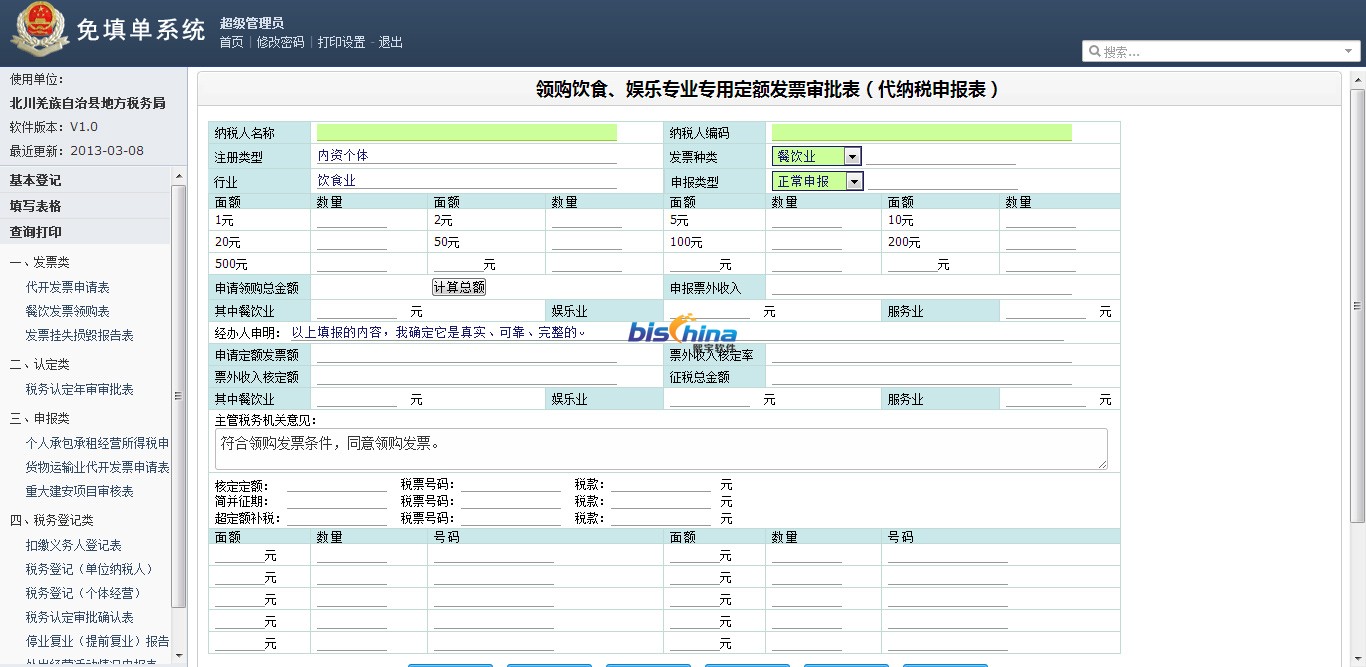This screenshot has height=667, width=1366.
Task: Open 打印设置 in the header
Action: [342, 42]
